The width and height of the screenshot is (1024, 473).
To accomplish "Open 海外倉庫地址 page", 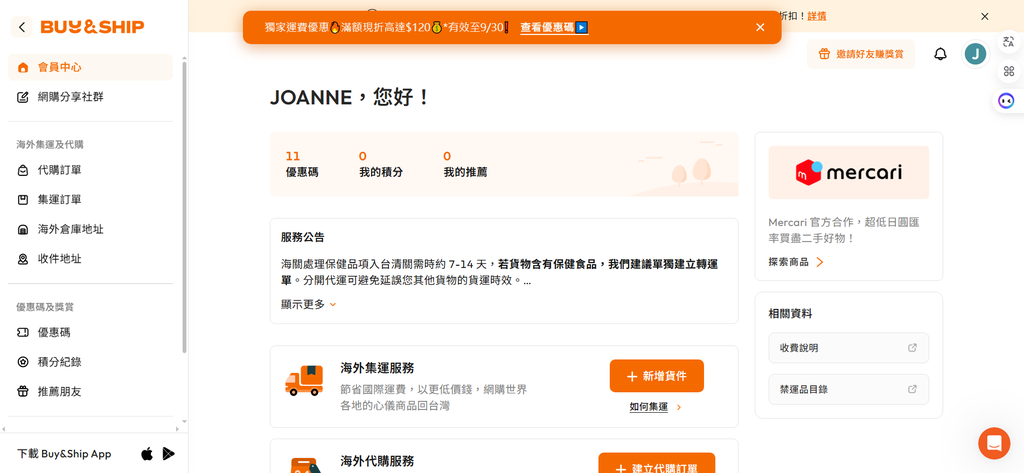I will coord(90,229).
